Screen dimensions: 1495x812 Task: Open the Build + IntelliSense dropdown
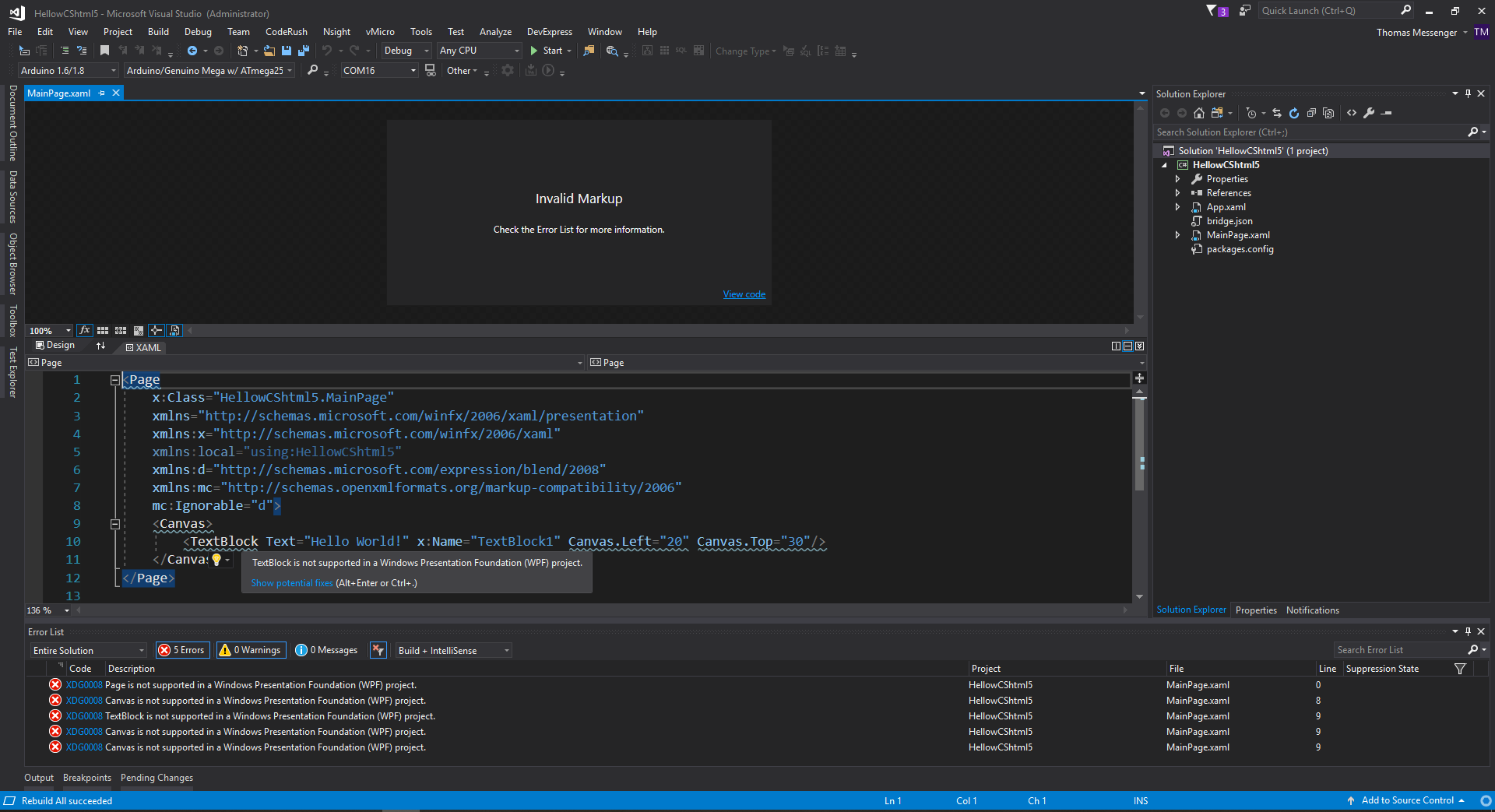point(454,650)
